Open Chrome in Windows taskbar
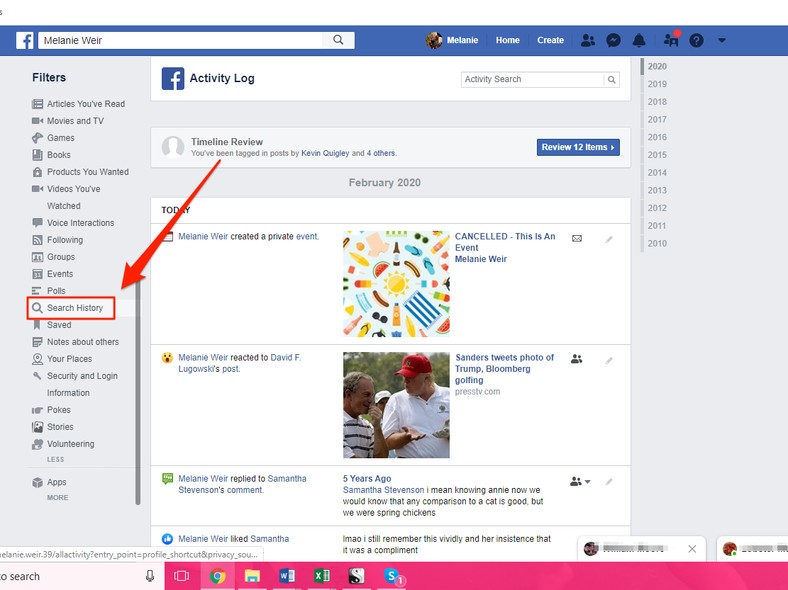Image resolution: width=788 pixels, height=590 pixels. point(218,576)
